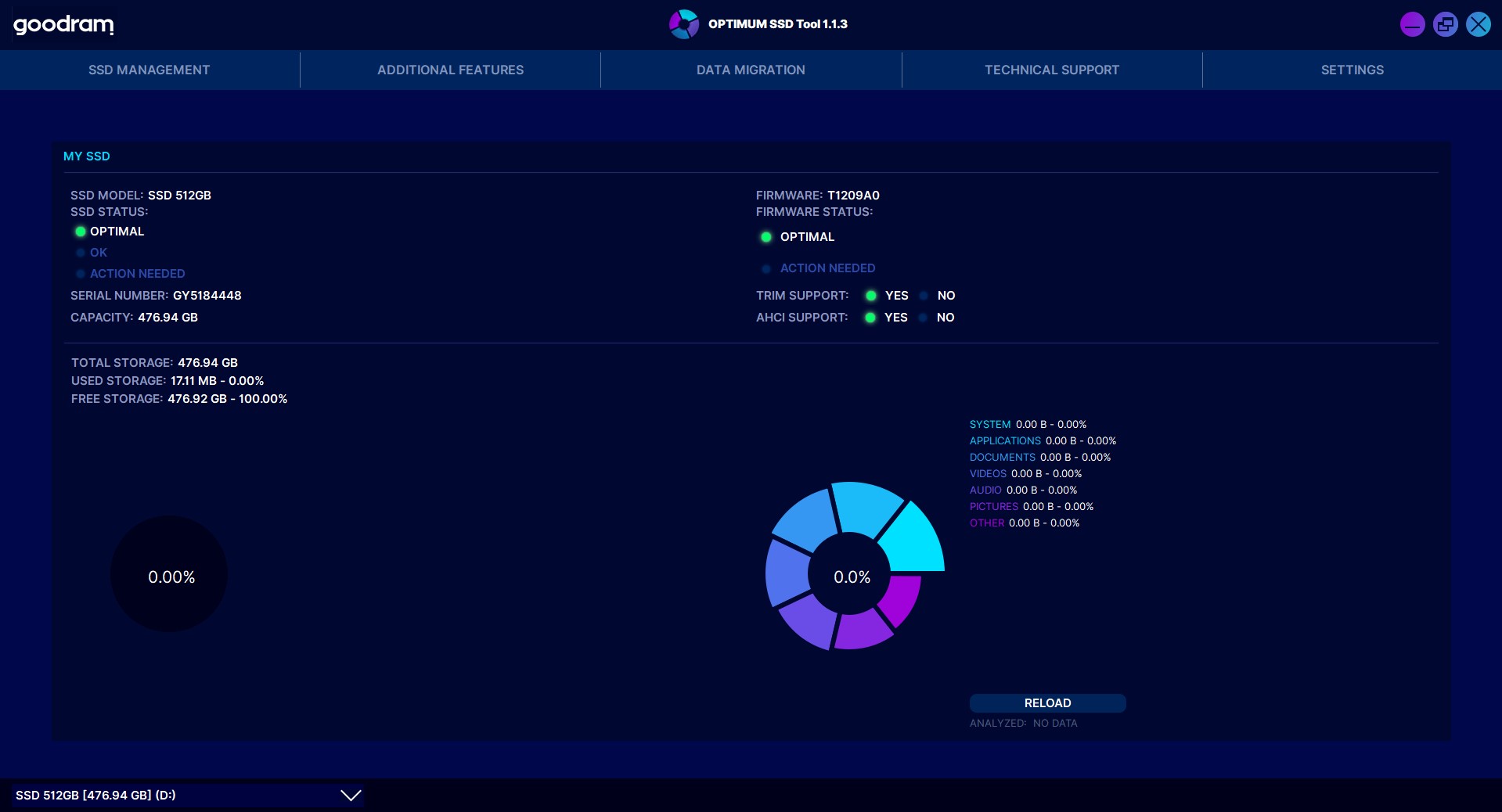Viewport: 1502px width, 812px height.
Task: Click the total storage value 476.94 GB
Action: 207,363
